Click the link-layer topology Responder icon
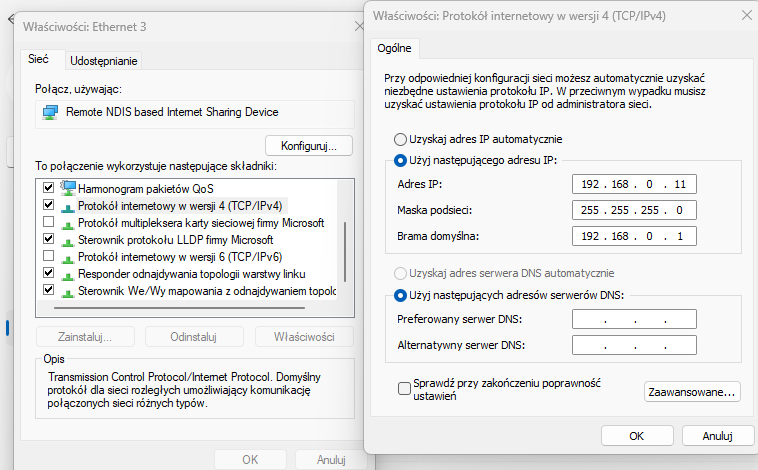 coord(68,273)
